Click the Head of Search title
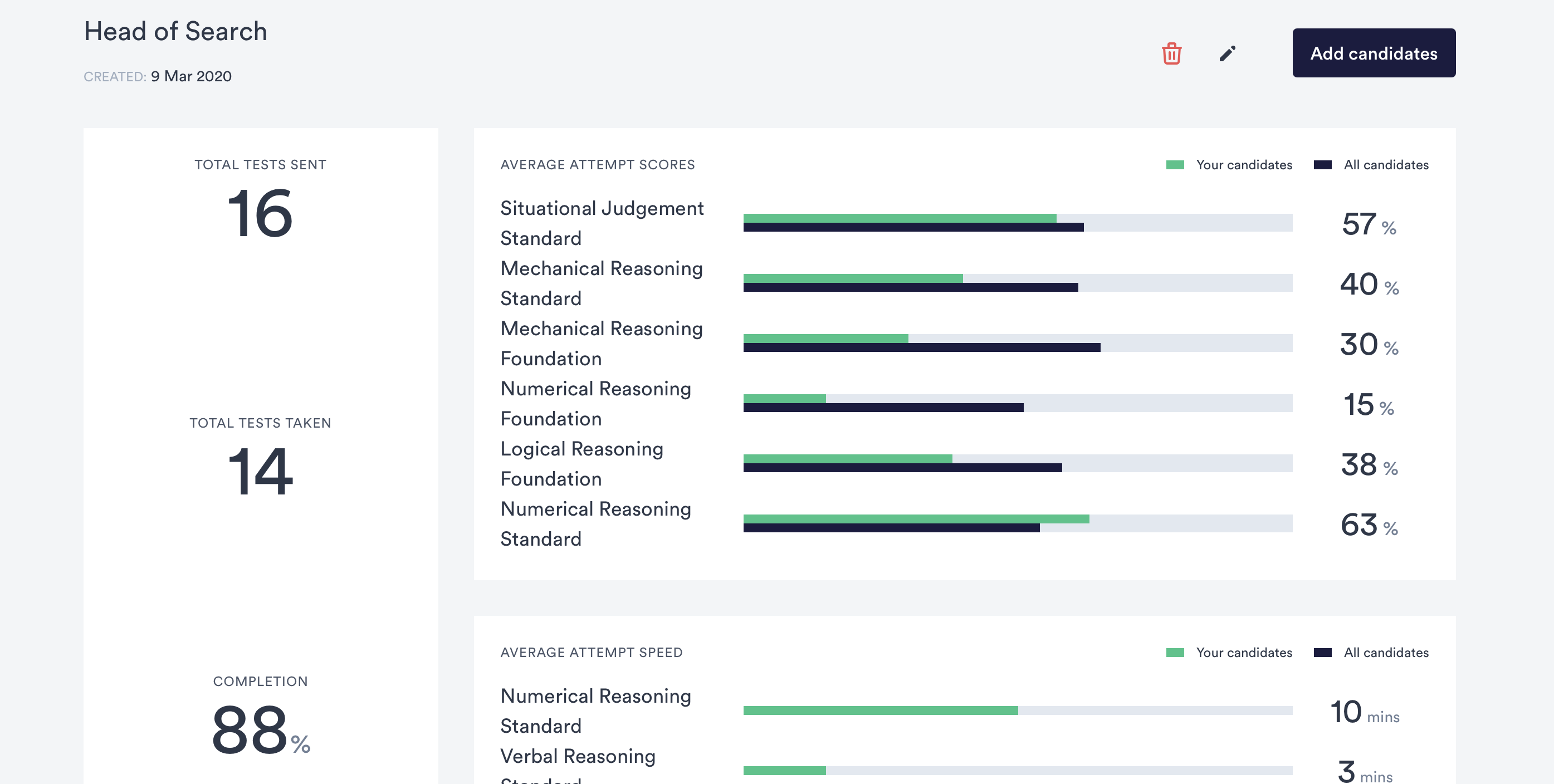This screenshot has width=1554, height=784. (x=175, y=31)
